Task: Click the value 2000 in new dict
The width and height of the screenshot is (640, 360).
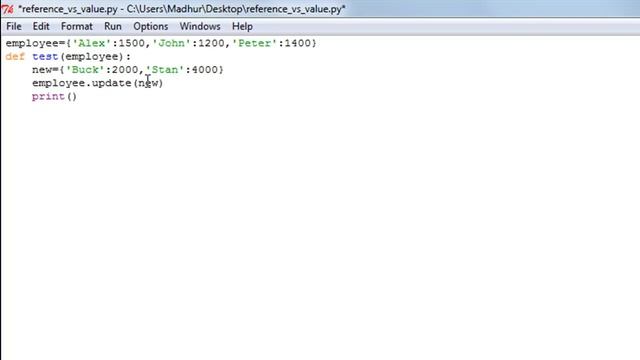Action: point(125,69)
